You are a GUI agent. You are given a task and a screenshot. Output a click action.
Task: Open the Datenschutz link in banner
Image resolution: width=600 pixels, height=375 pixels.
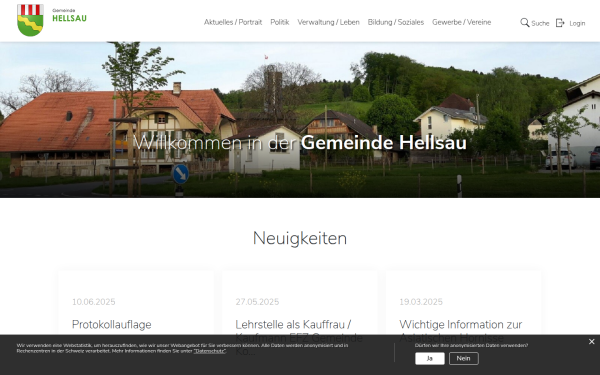(210, 351)
